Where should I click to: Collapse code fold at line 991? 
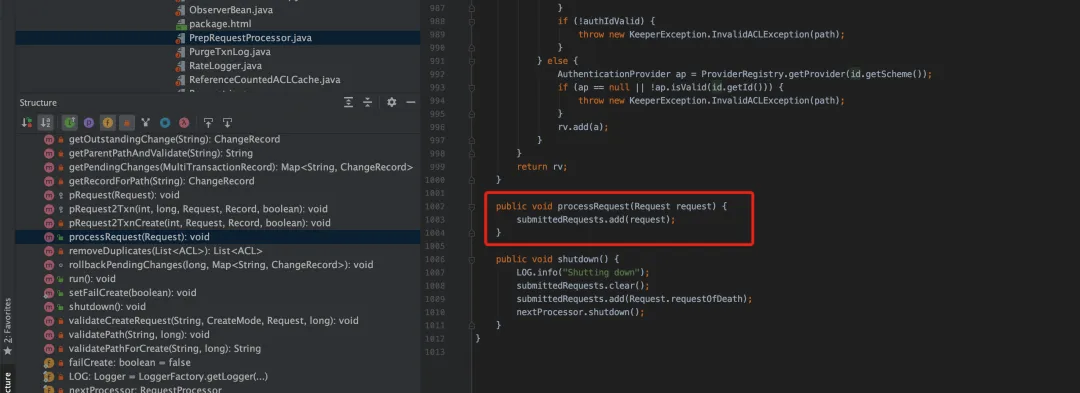point(472,61)
